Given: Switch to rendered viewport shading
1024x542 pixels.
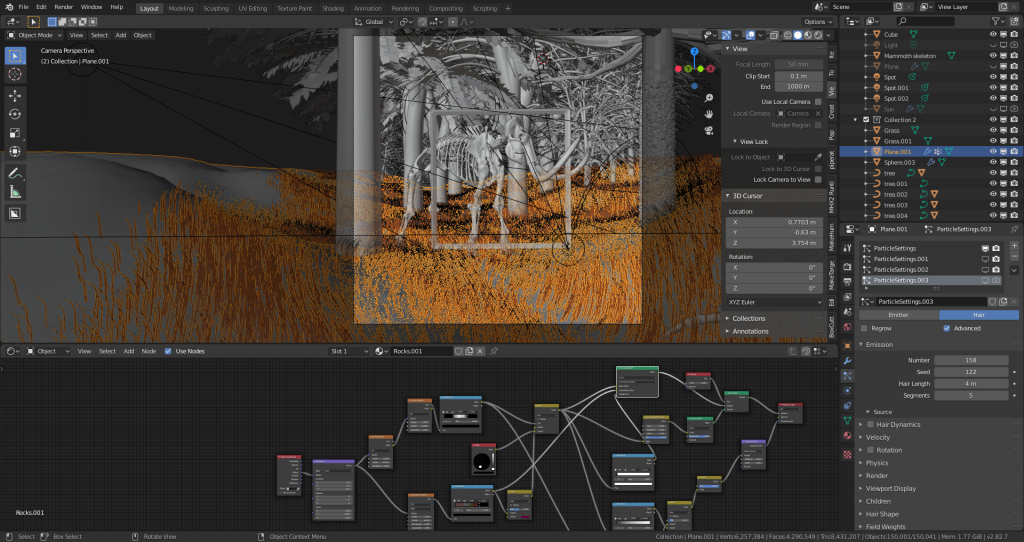Looking at the screenshot, I should coord(818,35).
